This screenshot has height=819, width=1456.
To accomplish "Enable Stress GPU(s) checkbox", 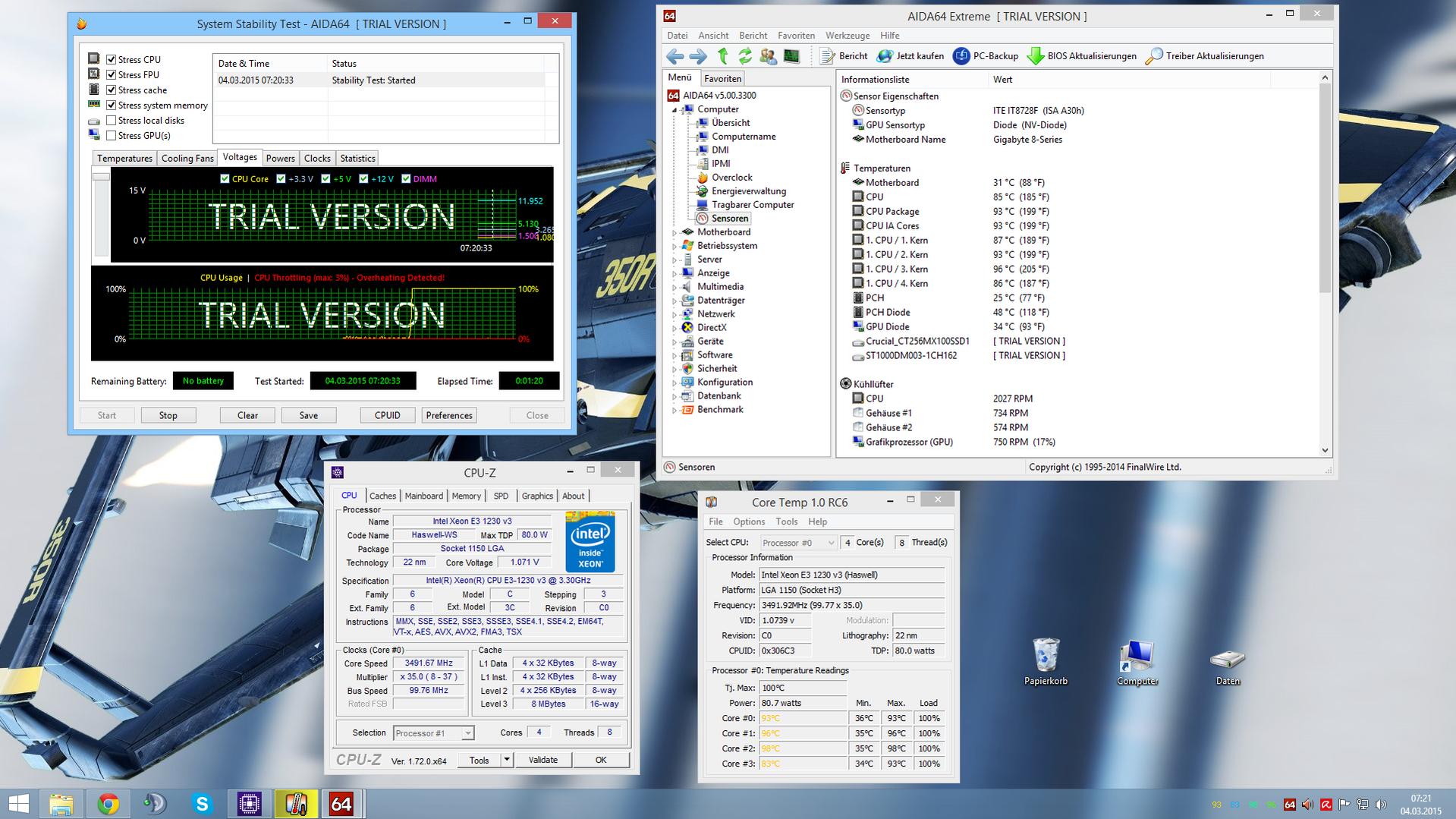I will click(112, 135).
